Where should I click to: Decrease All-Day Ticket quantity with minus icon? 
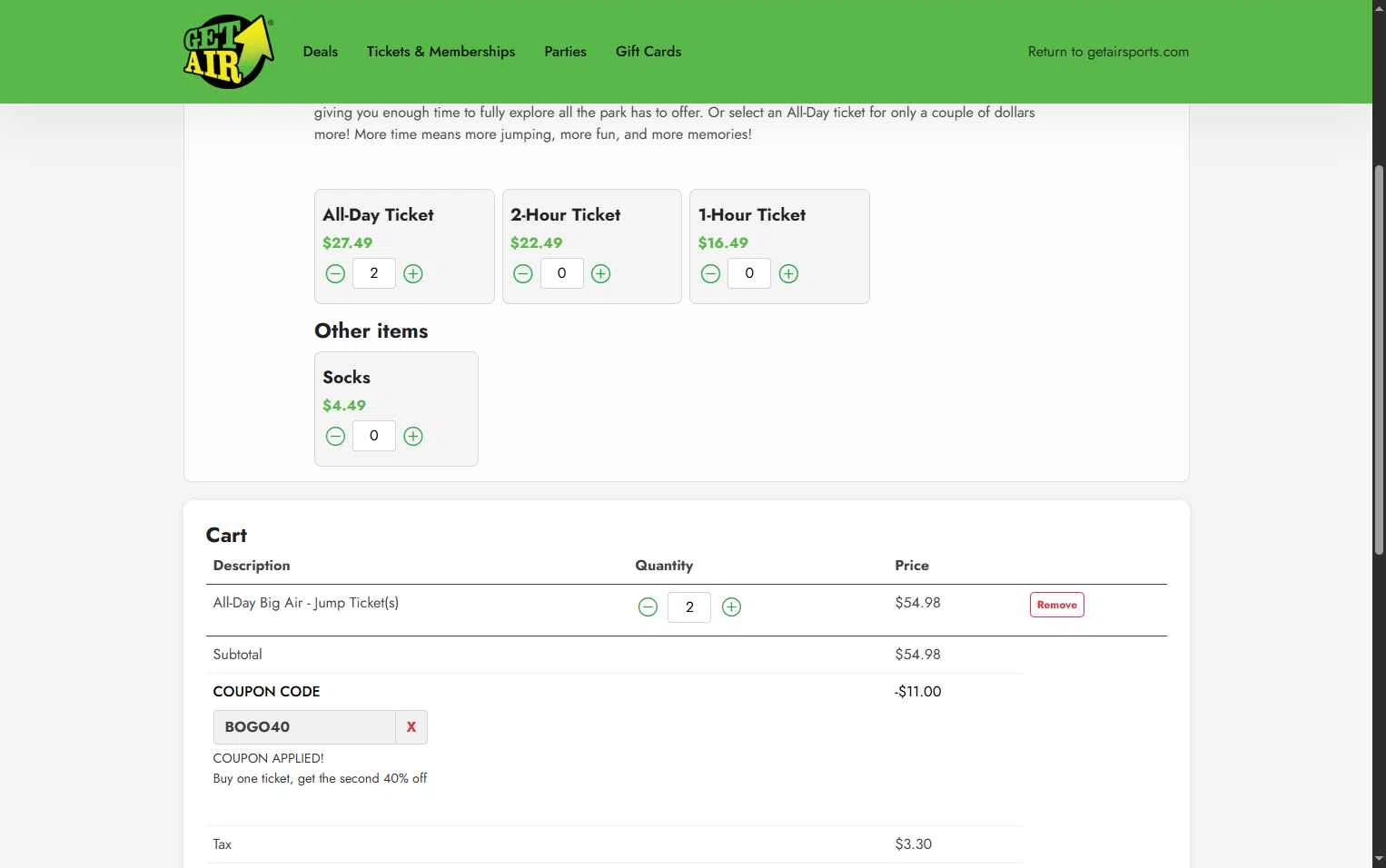click(x=335, y=273)
